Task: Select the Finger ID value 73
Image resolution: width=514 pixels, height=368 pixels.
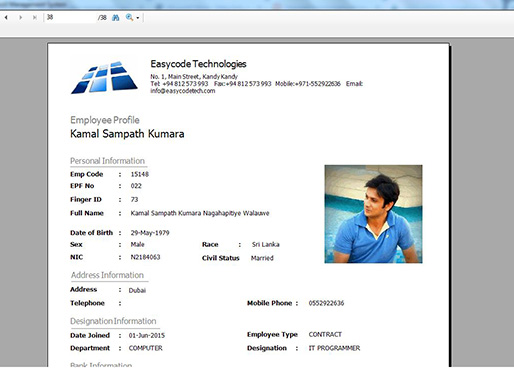Action: [x=134, y=199]
